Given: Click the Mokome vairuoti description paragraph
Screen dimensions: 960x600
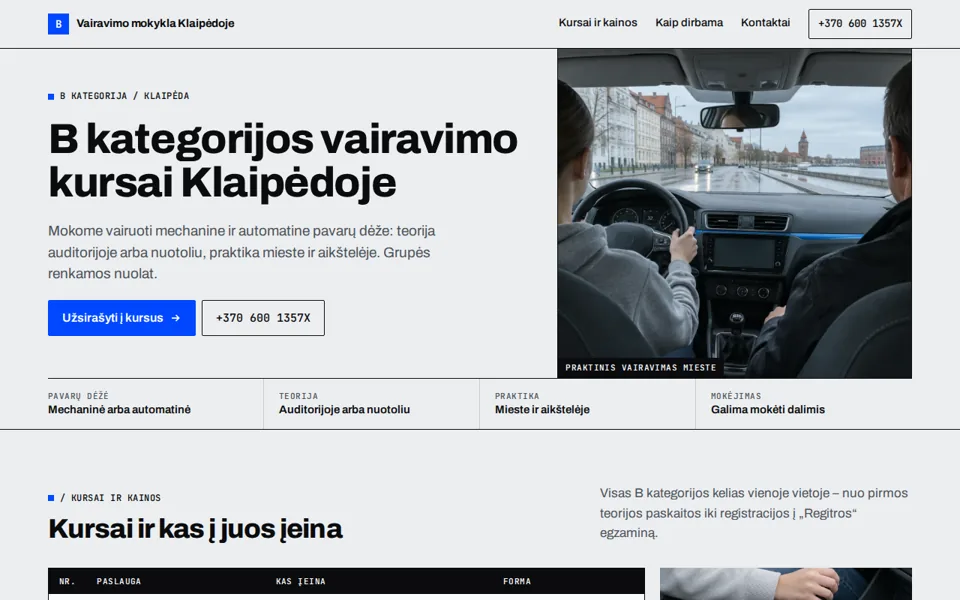Looking at the screenshot, I should tap(242, 252).
